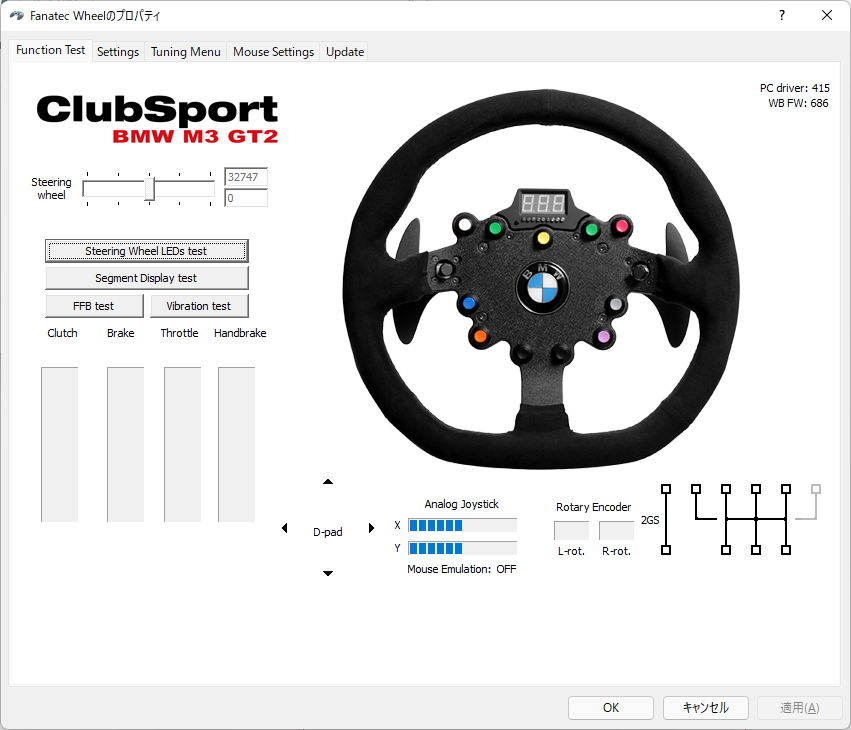851x730 pixels.
Task: Click the gray button on the wheel's right side
Action: (615, 304)
